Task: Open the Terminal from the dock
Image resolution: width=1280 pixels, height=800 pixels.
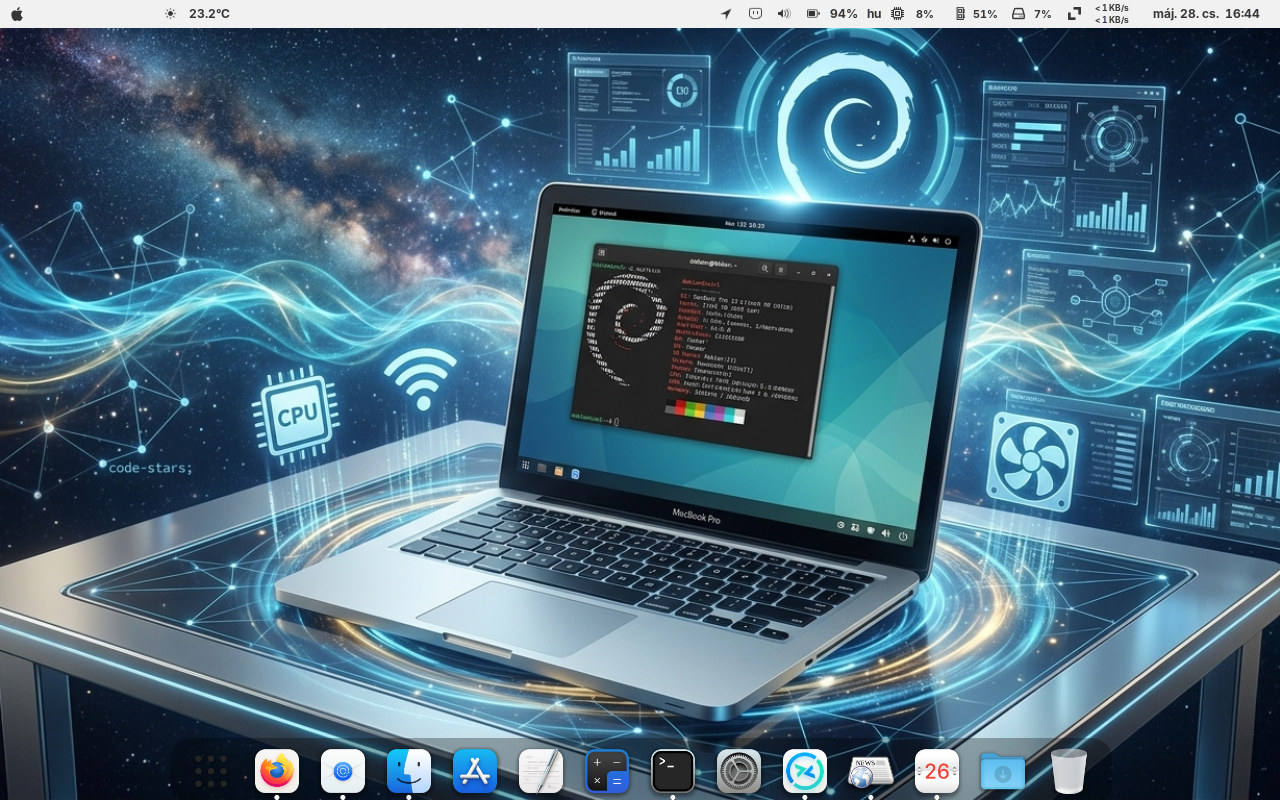Action: pos(673,771)
